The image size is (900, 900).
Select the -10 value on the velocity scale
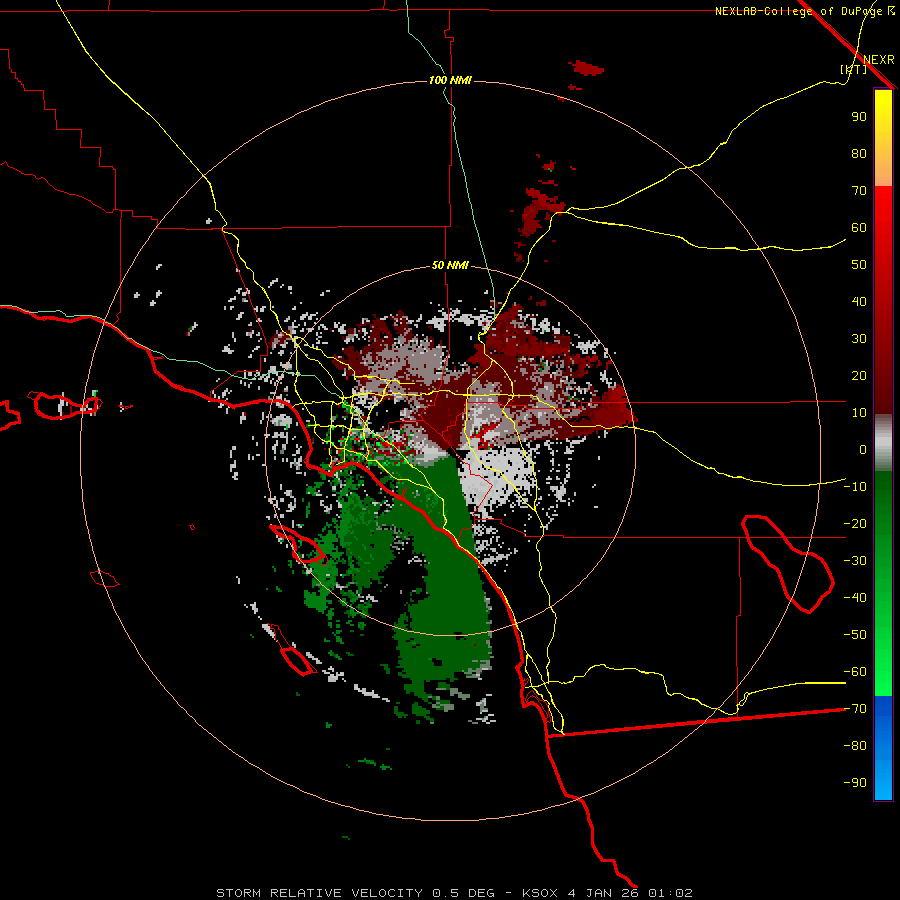(x=855, y=487)
